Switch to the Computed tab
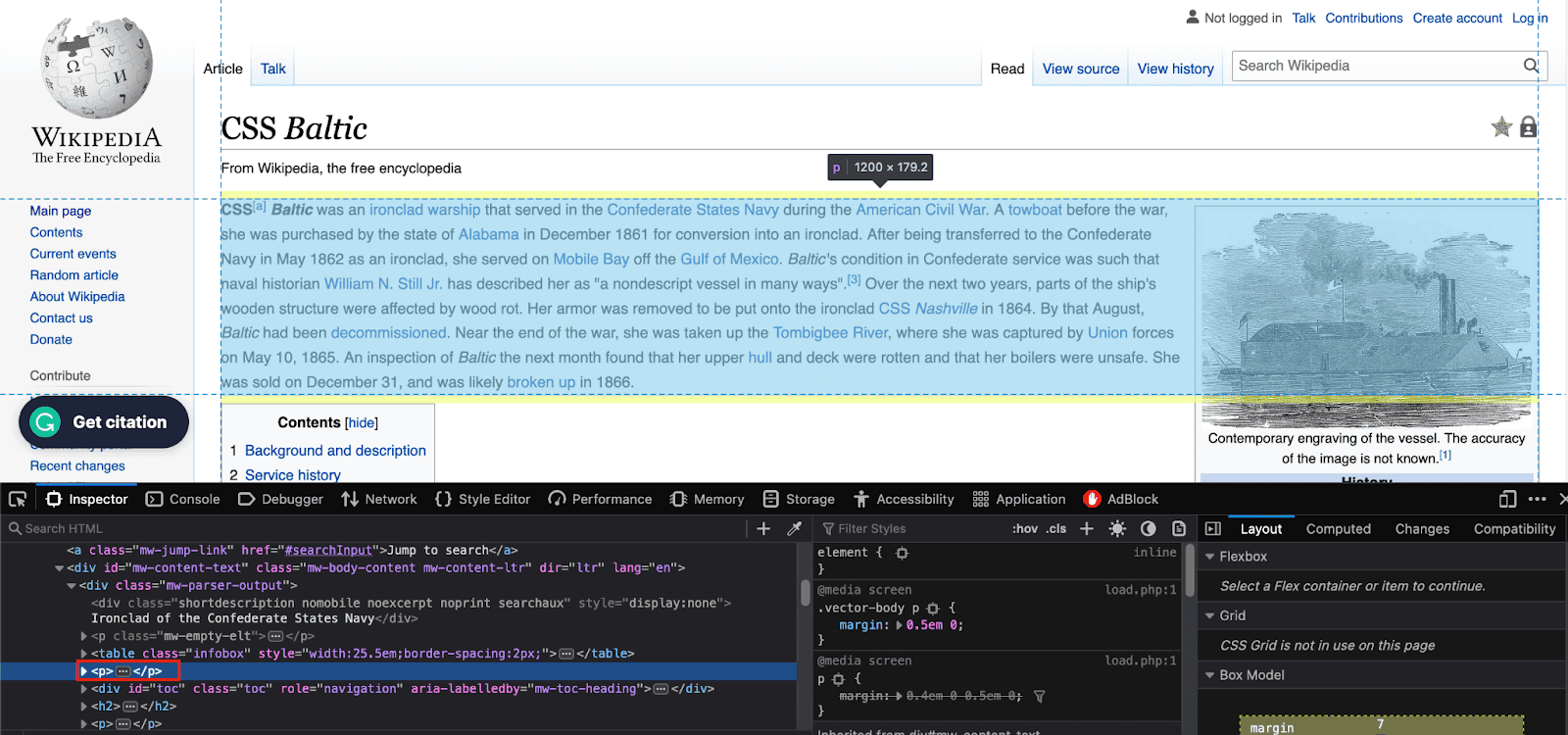This screenshot has height=735, width=1568. click(1338, 528)
